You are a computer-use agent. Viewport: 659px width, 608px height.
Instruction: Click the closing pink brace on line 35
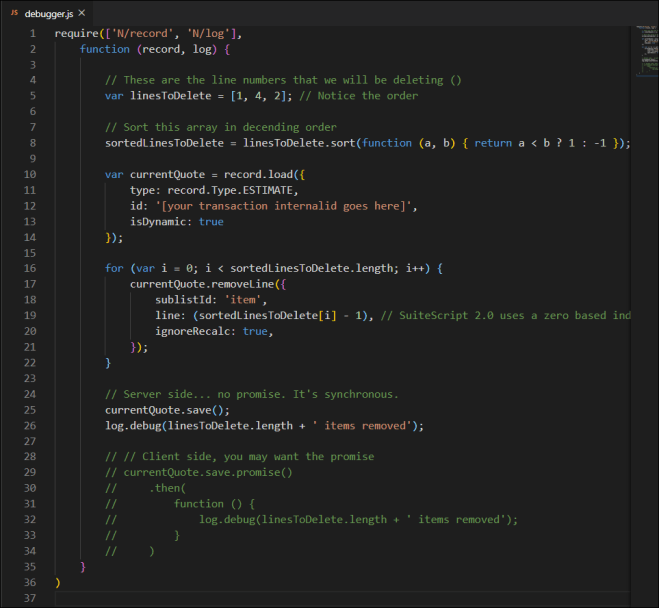tap(83, 566)
